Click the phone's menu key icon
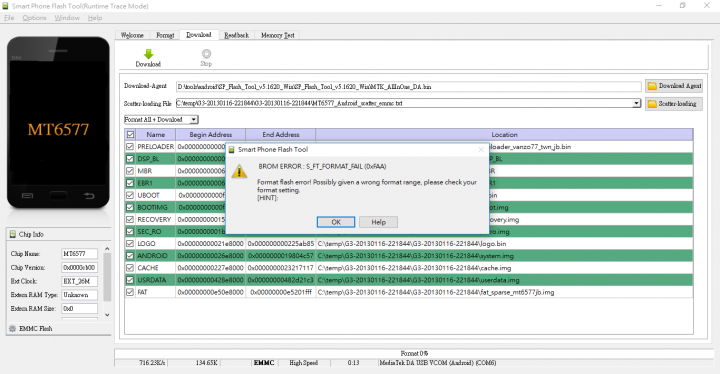 tap(27, 196)
